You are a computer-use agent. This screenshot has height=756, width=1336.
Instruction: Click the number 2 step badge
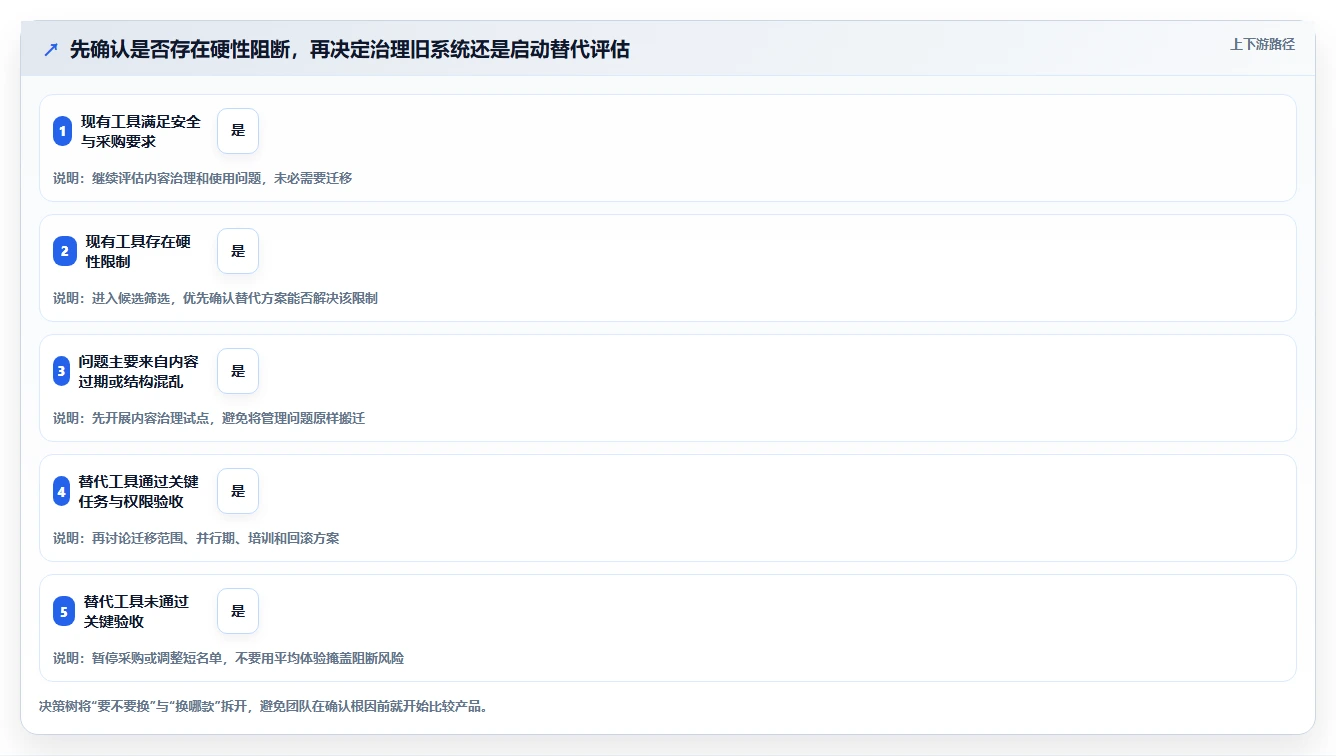(64, 251)
